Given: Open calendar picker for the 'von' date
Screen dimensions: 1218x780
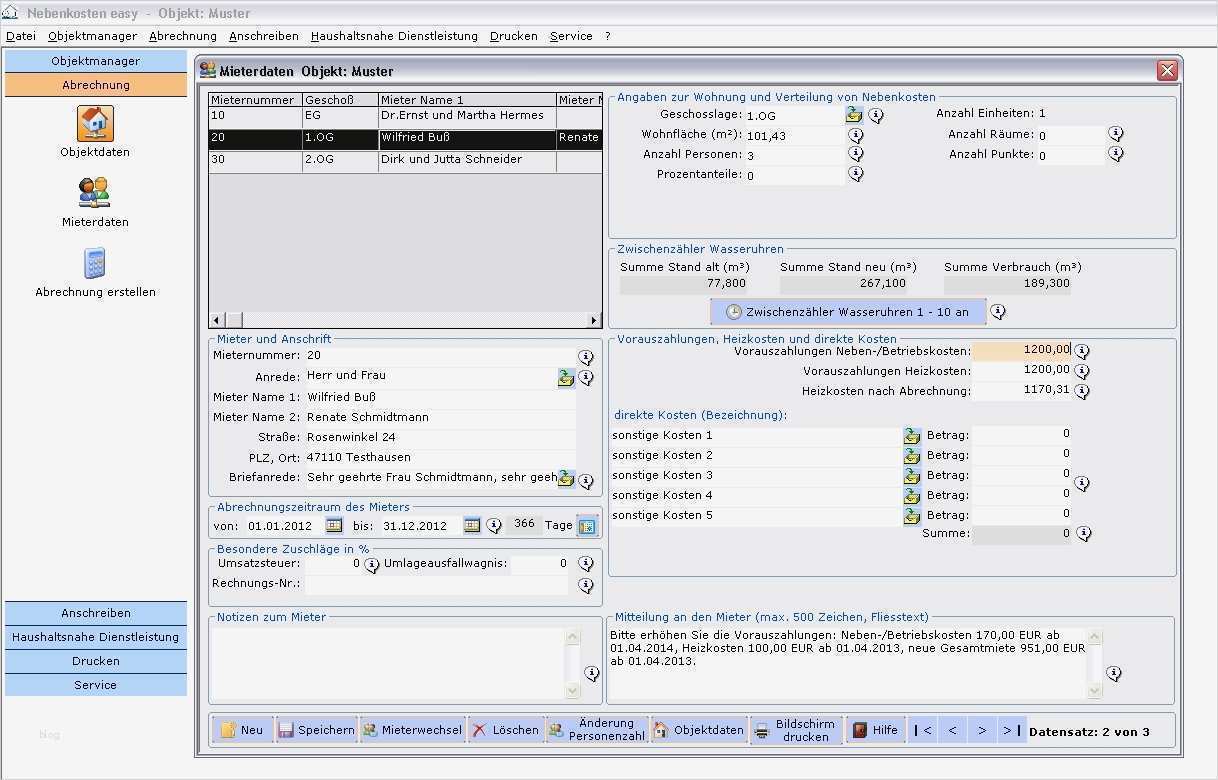Looking at the screenshot, I should point(334,525).
